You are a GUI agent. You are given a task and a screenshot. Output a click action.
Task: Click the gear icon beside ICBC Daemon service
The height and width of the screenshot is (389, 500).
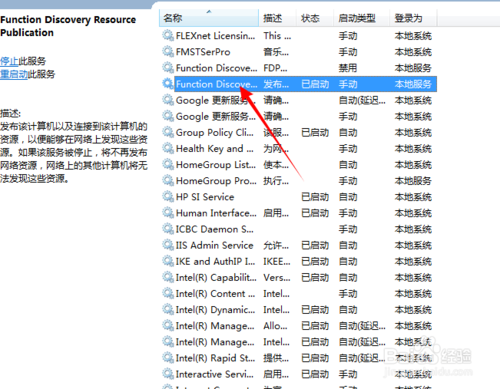click(x=168, y=229)
